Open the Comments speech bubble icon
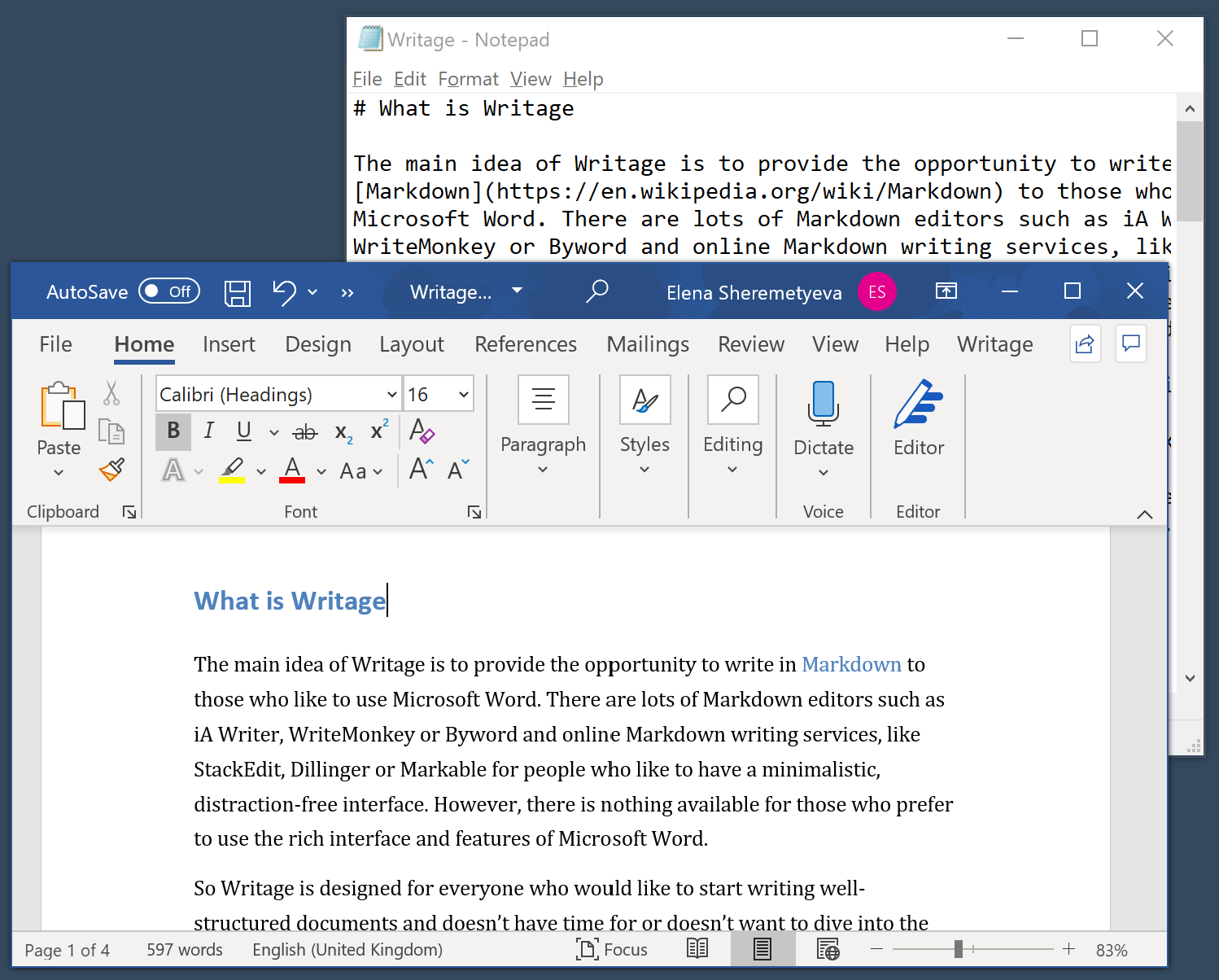Image resolution: width=1219 pixels, height=980 pixels. point(1130,344)
